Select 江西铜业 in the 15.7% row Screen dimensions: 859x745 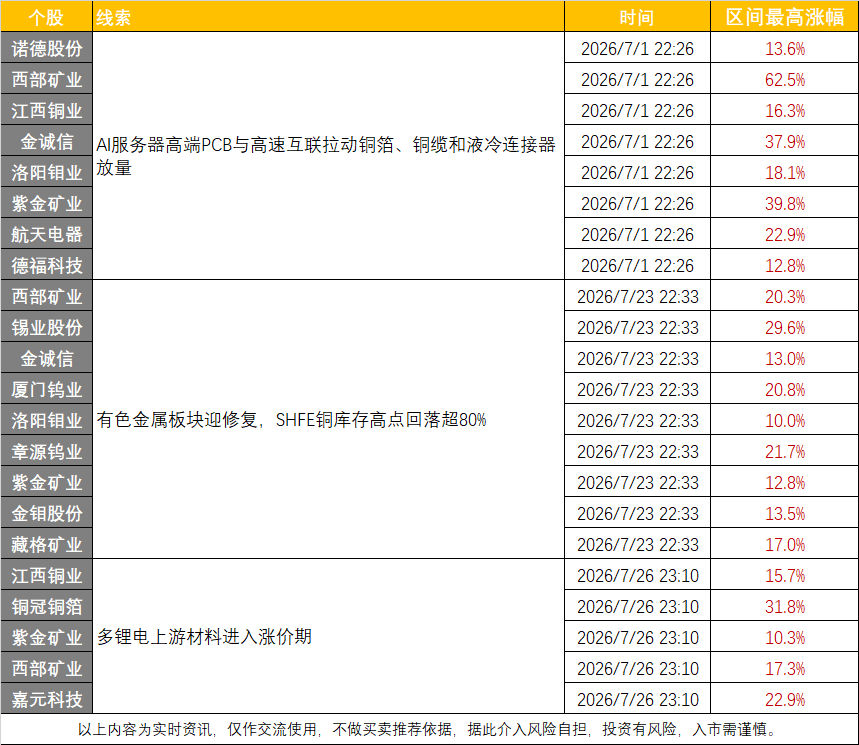[x=47, y=575]
